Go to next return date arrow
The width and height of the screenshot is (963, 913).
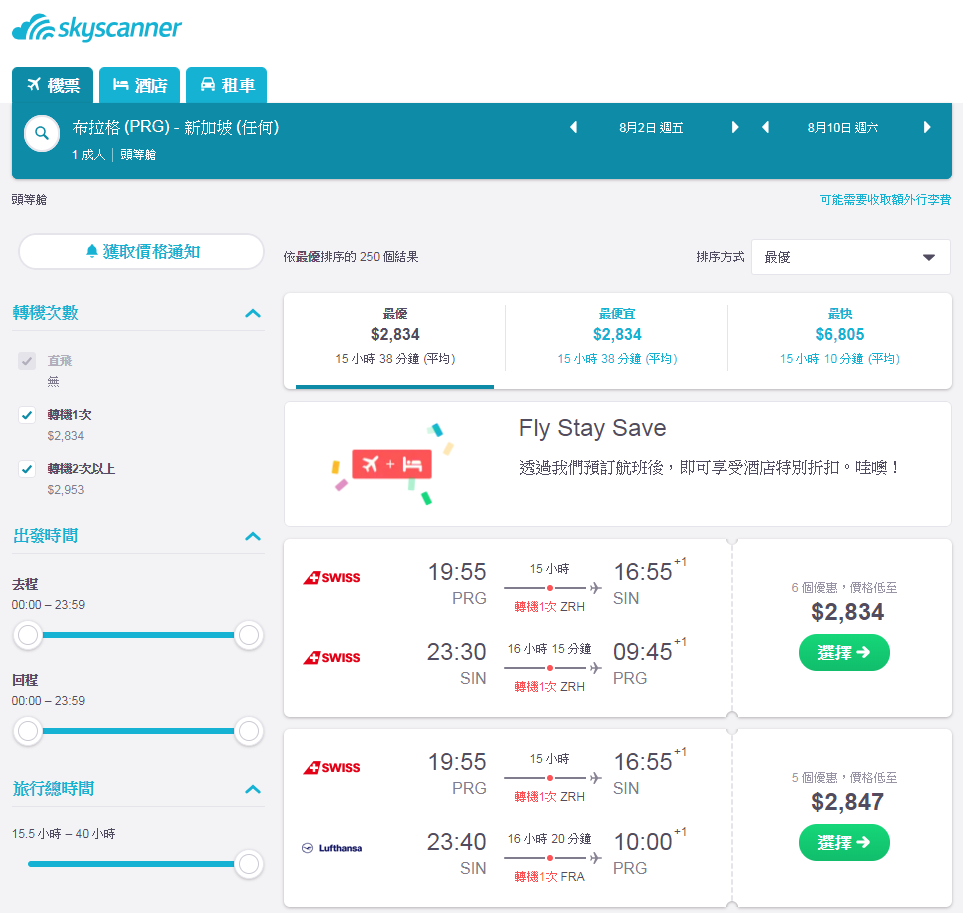927,127
